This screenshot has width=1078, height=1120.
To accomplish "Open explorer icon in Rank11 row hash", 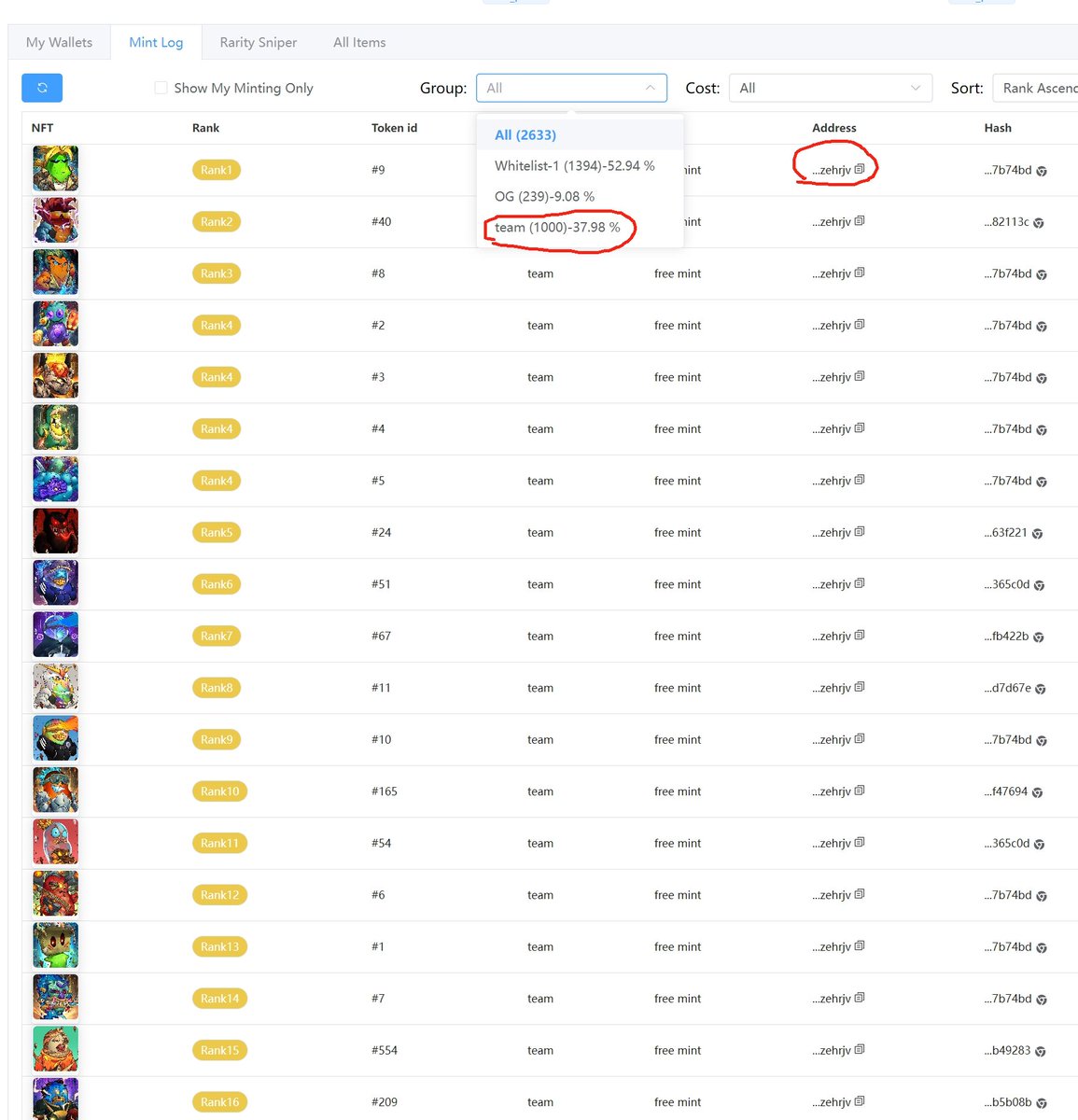I will (x=1040, y=845).
